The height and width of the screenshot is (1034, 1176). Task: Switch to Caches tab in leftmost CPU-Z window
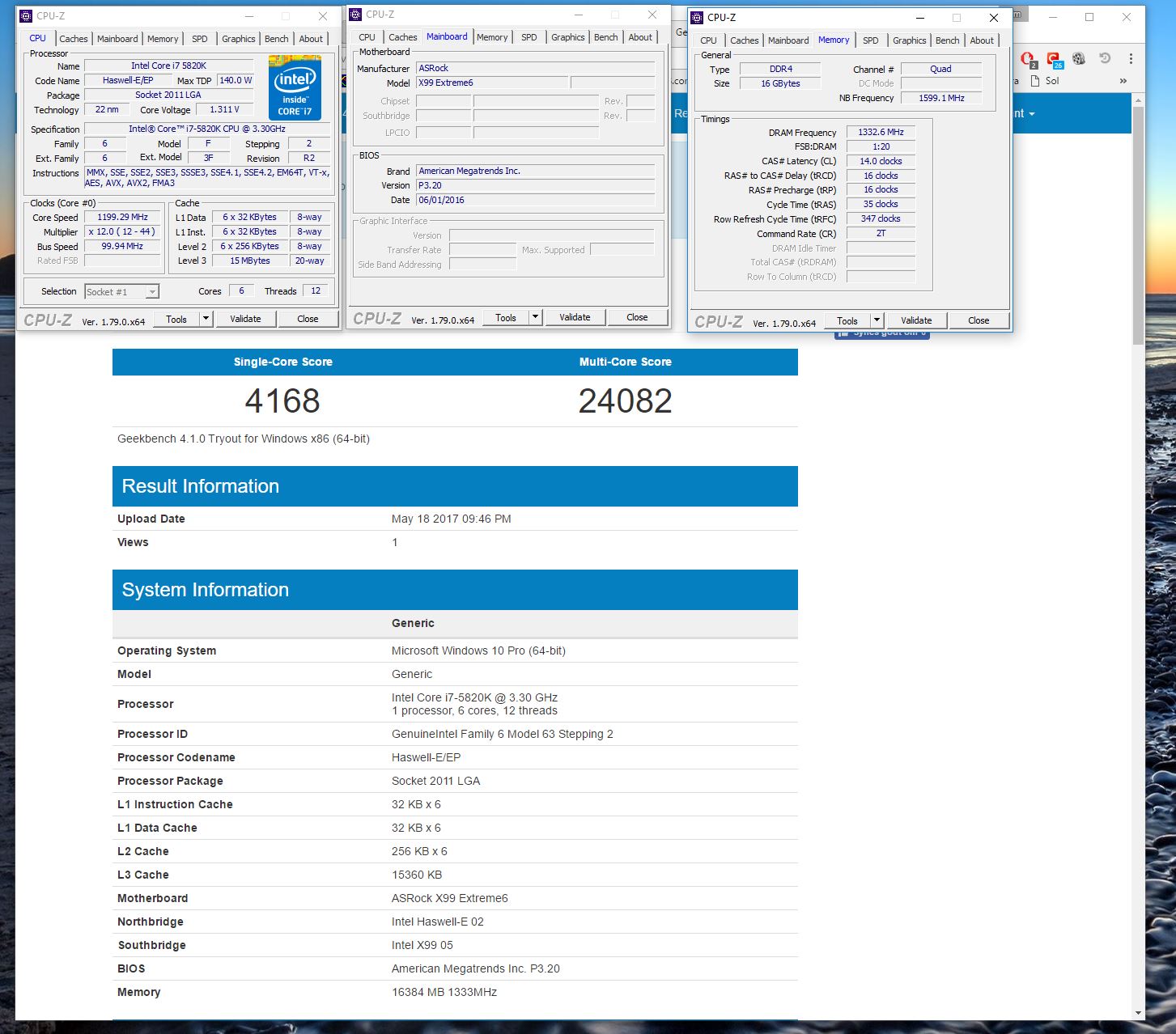(74, 39)
